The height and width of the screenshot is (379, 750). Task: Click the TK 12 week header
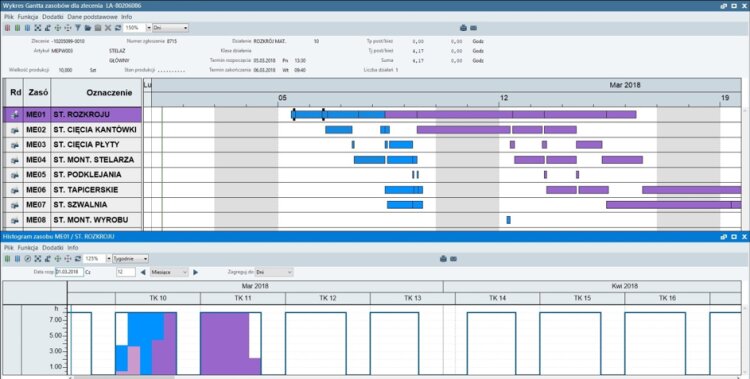(x=328, y=298)
